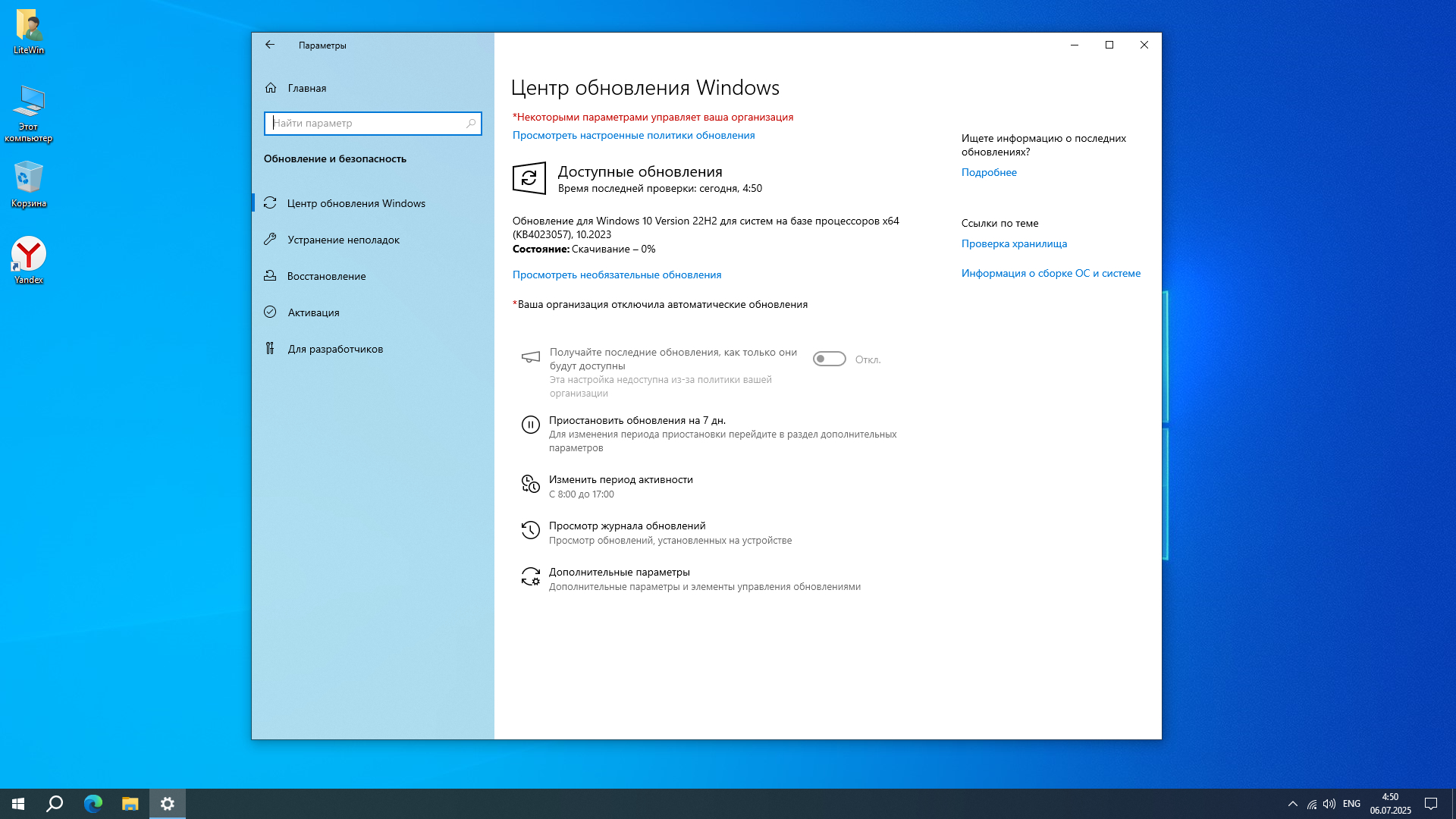
Task: Click the advanced options gear-sync icon
Action: tap(530, 577)
